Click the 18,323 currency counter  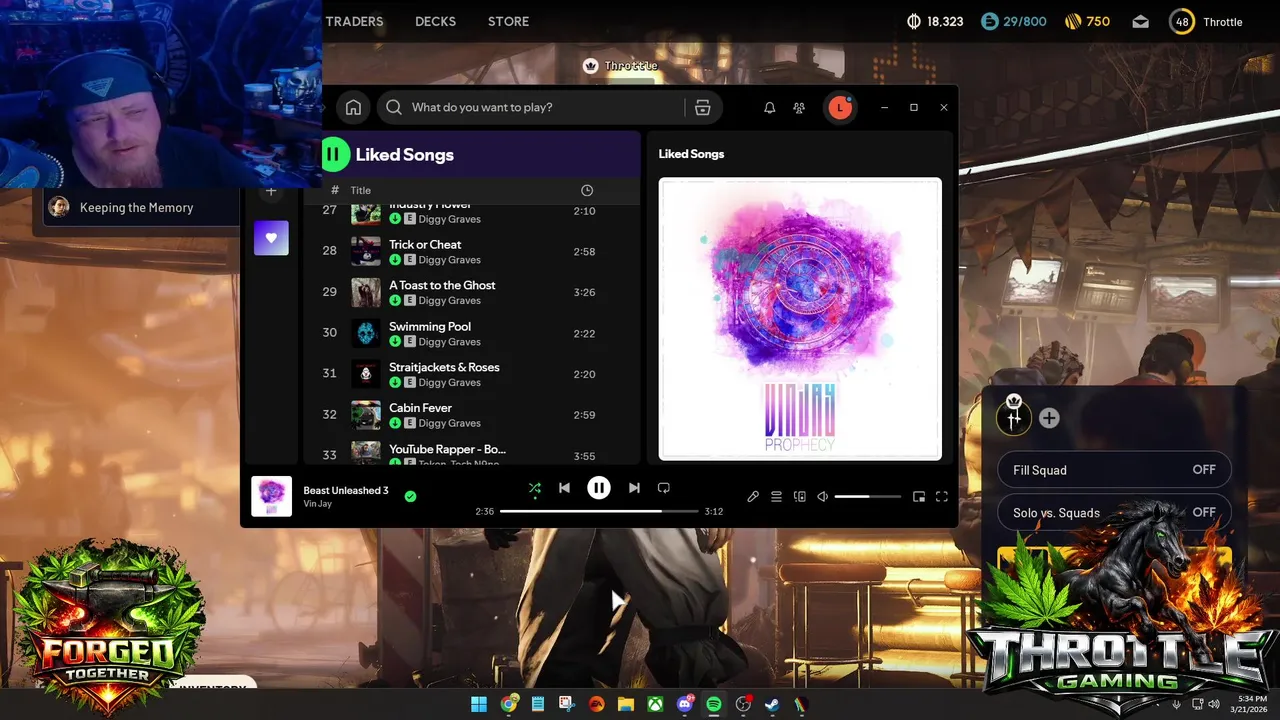point(935,21)
